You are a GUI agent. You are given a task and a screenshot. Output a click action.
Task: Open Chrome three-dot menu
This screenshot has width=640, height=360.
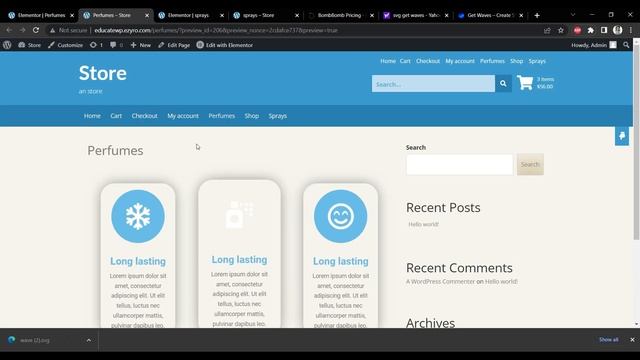click(x=631, y=30)
